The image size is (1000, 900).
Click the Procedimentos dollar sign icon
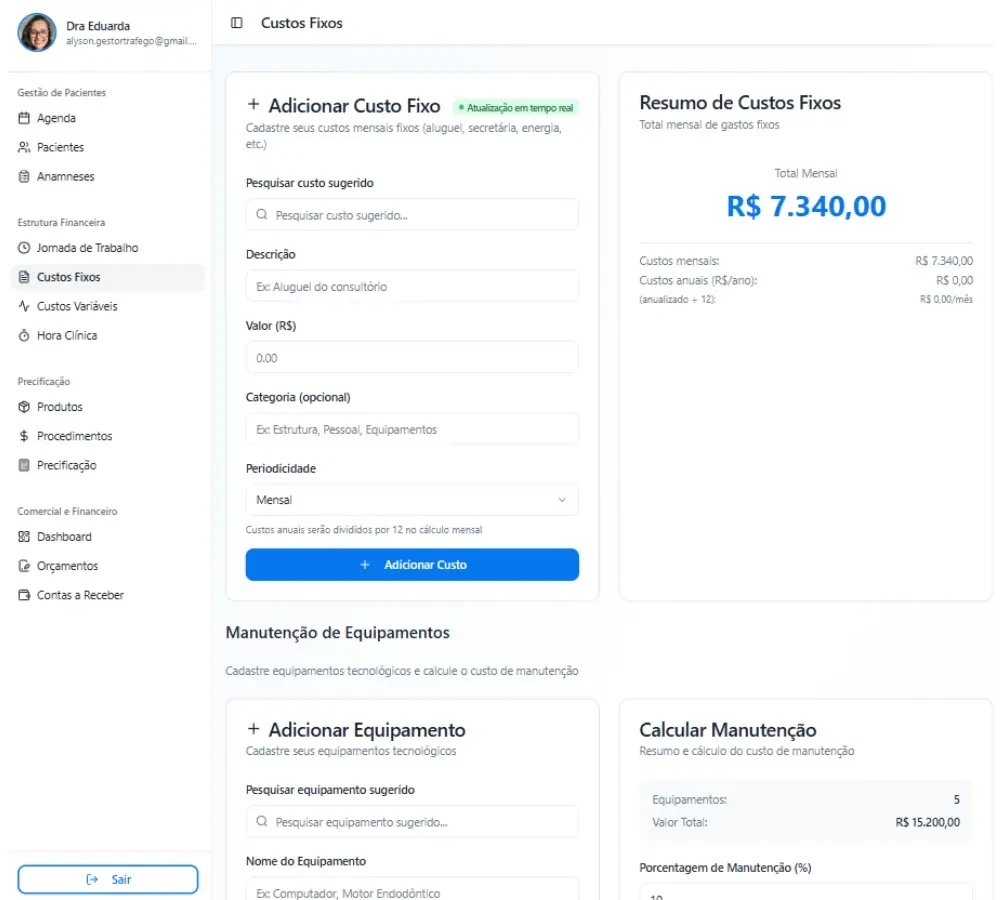click(24, 436)
